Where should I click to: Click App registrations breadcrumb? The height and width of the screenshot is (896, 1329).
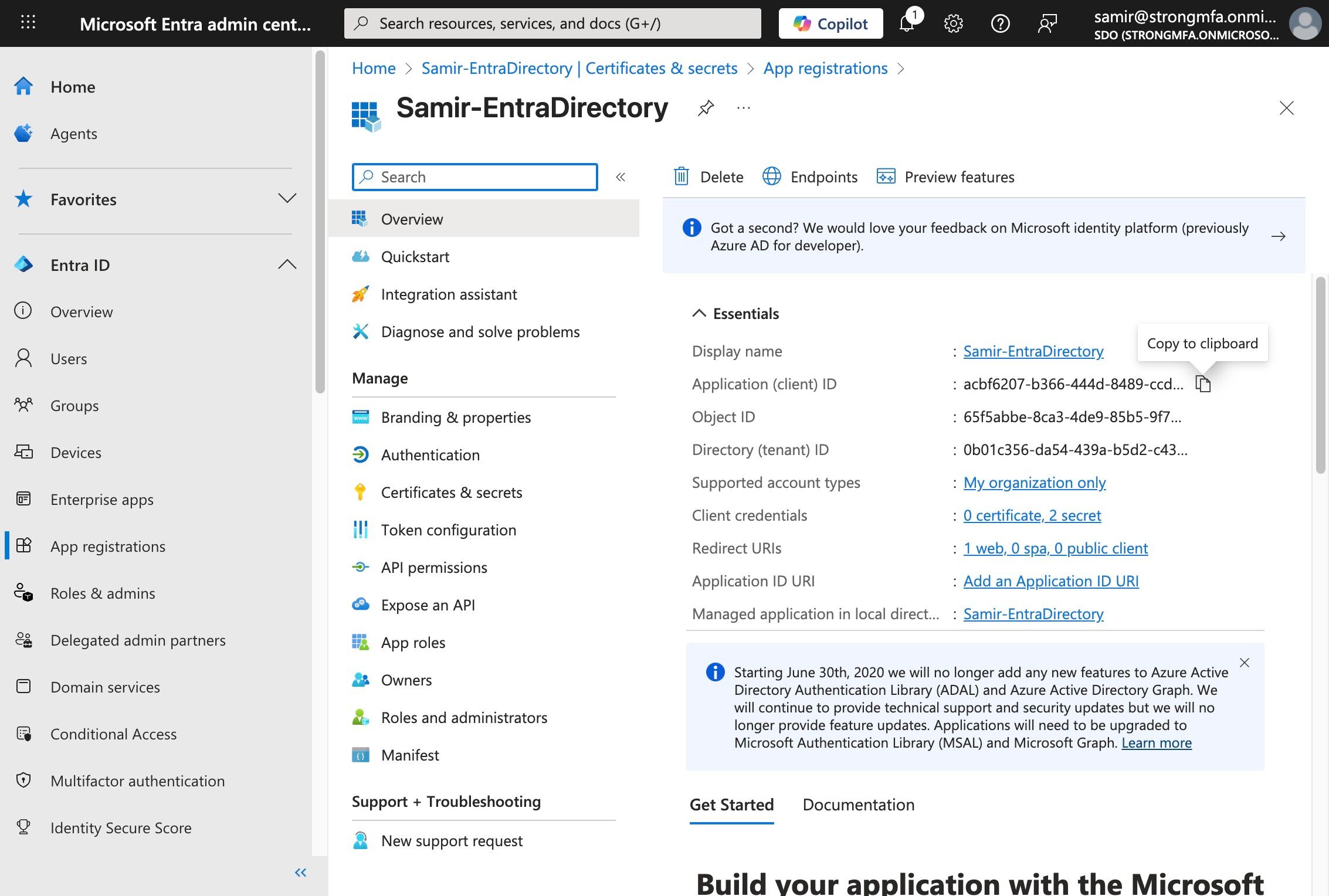[825, 69]
